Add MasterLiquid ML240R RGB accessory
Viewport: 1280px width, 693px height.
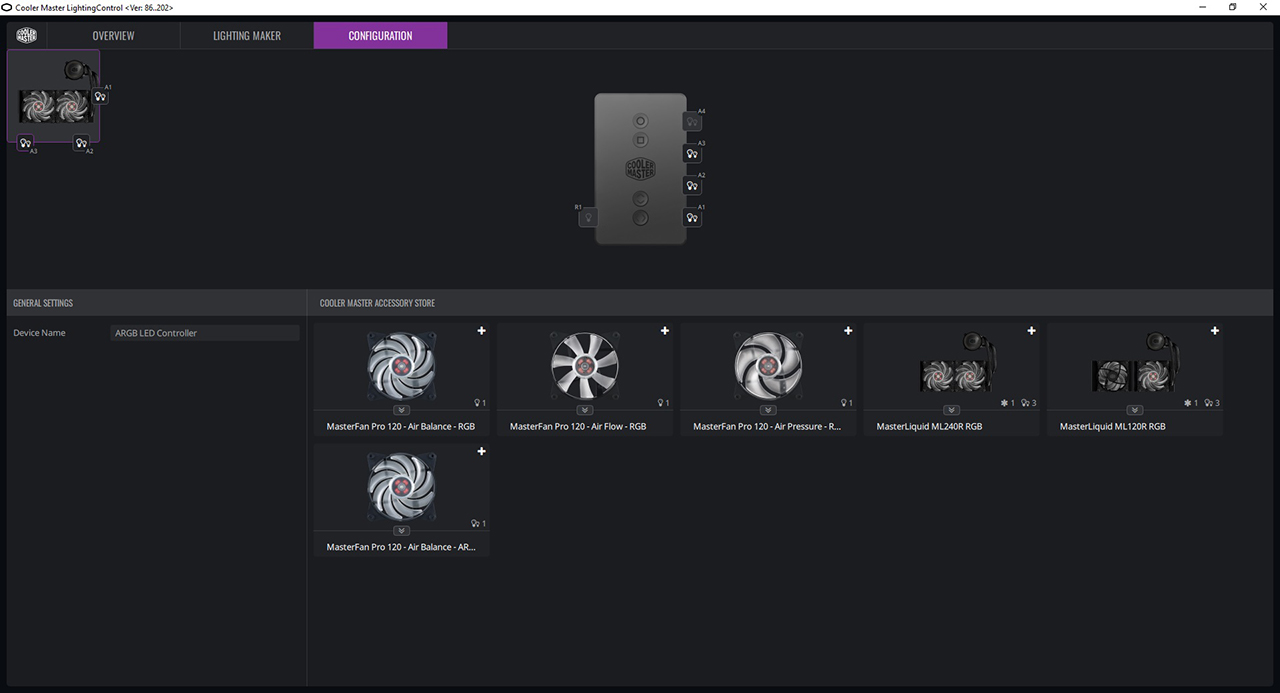point(1031,331)
